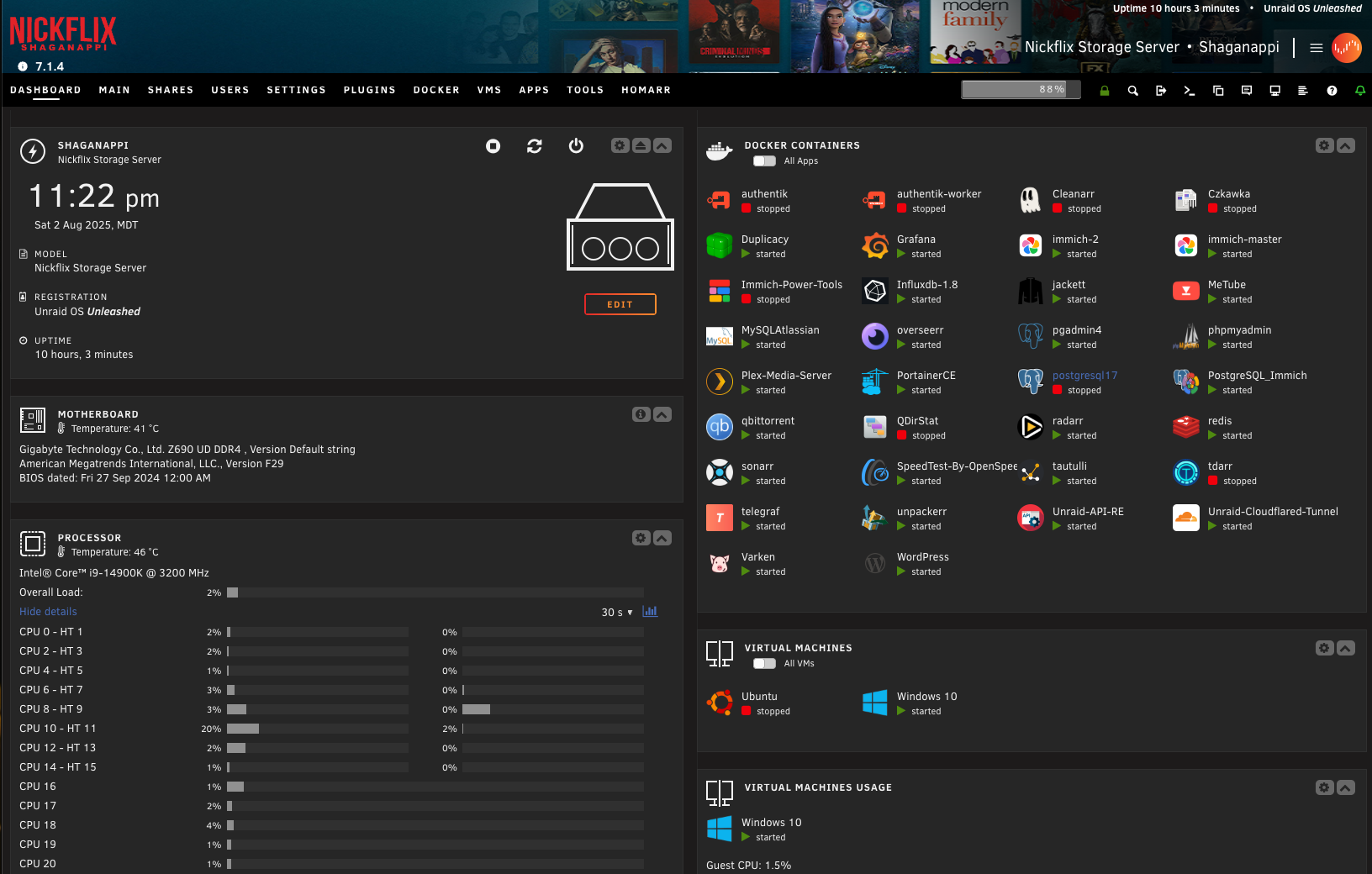
Task: Open settings gear of the Processor panel
Action: 641,538
